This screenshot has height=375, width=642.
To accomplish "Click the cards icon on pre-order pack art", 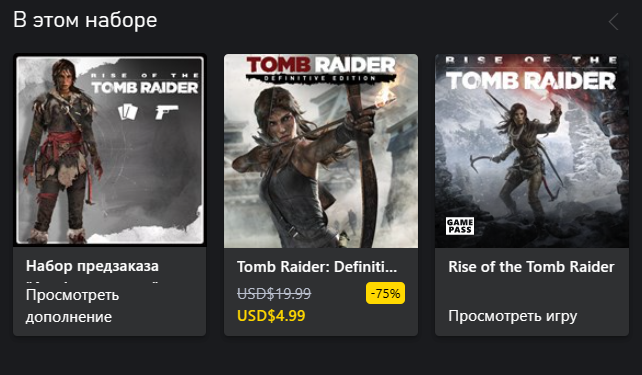I will tap(127, 112).
